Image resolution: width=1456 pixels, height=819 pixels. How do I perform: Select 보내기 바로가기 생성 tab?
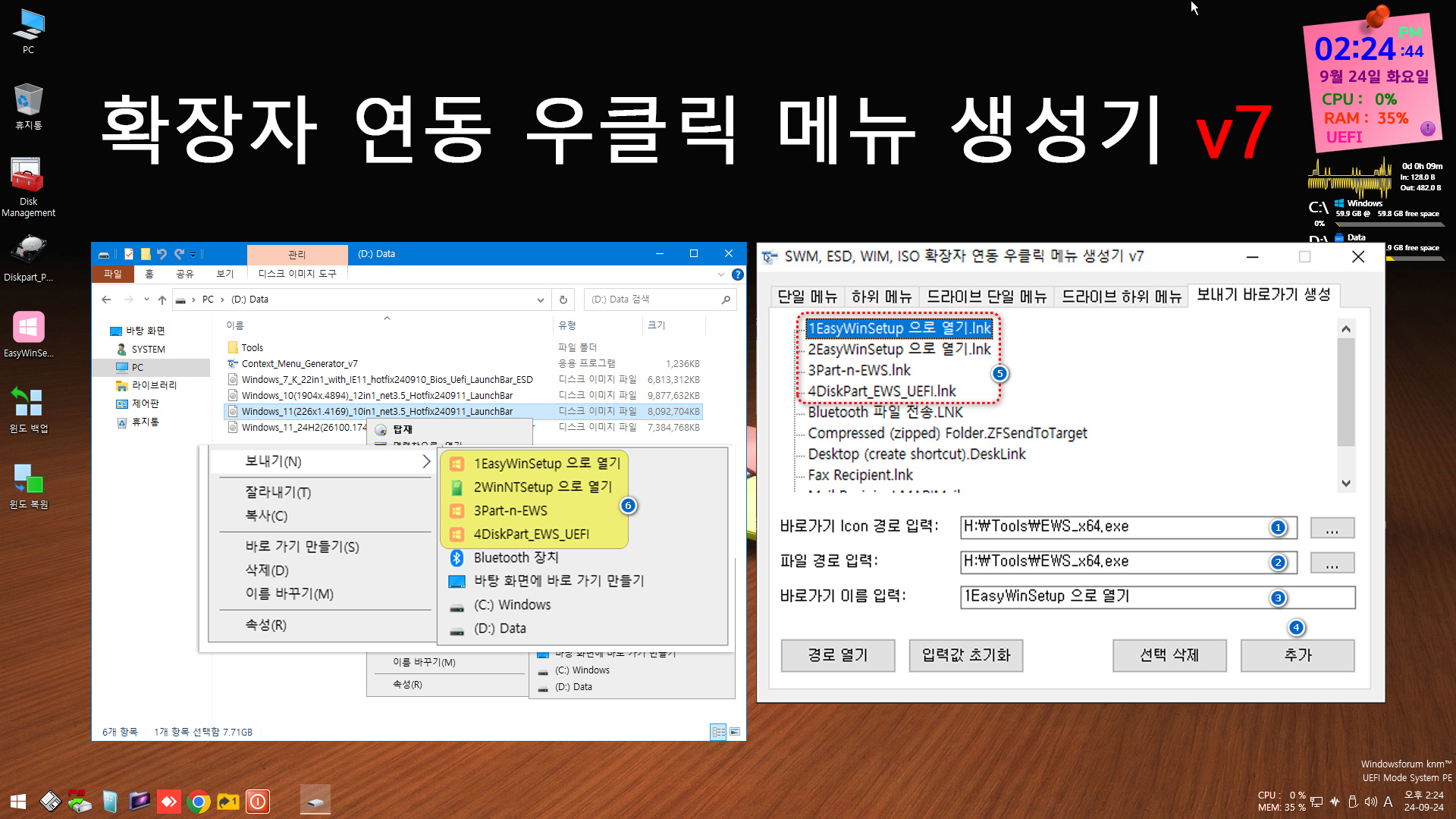click(x=1263, y=295)
